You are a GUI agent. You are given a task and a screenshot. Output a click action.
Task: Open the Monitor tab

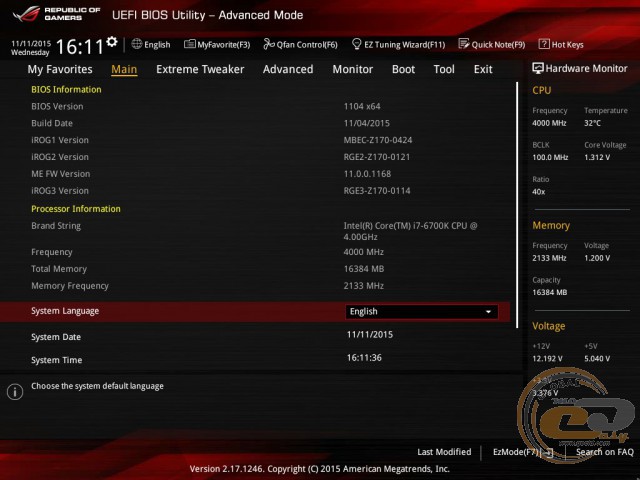353,69
